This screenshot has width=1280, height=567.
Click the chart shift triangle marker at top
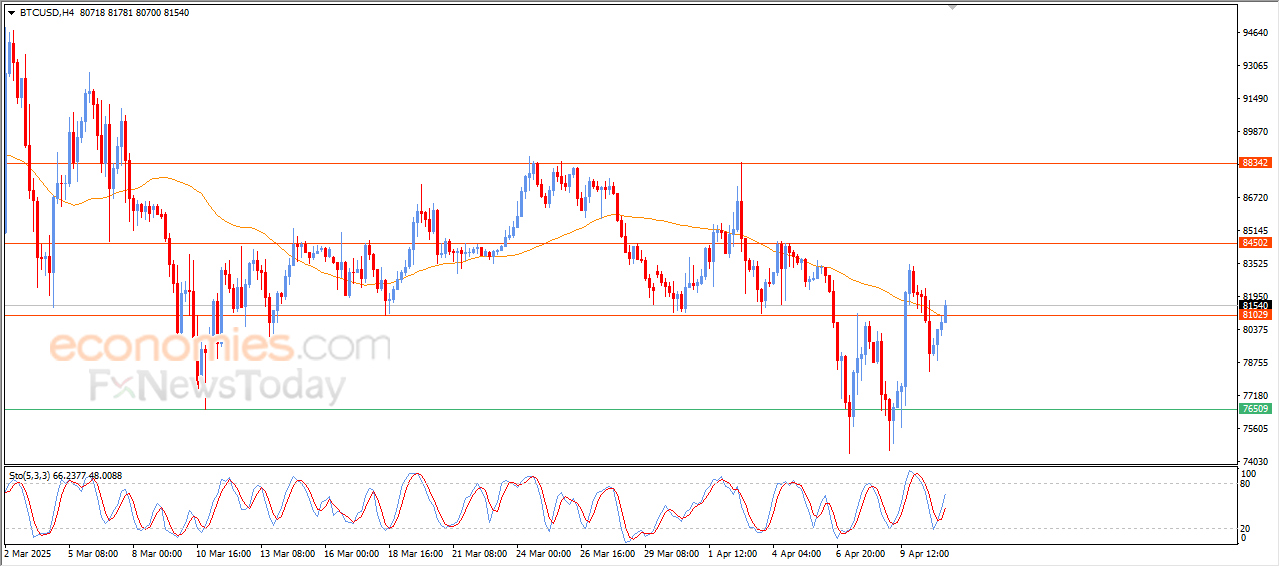click(x=953, y=7)
